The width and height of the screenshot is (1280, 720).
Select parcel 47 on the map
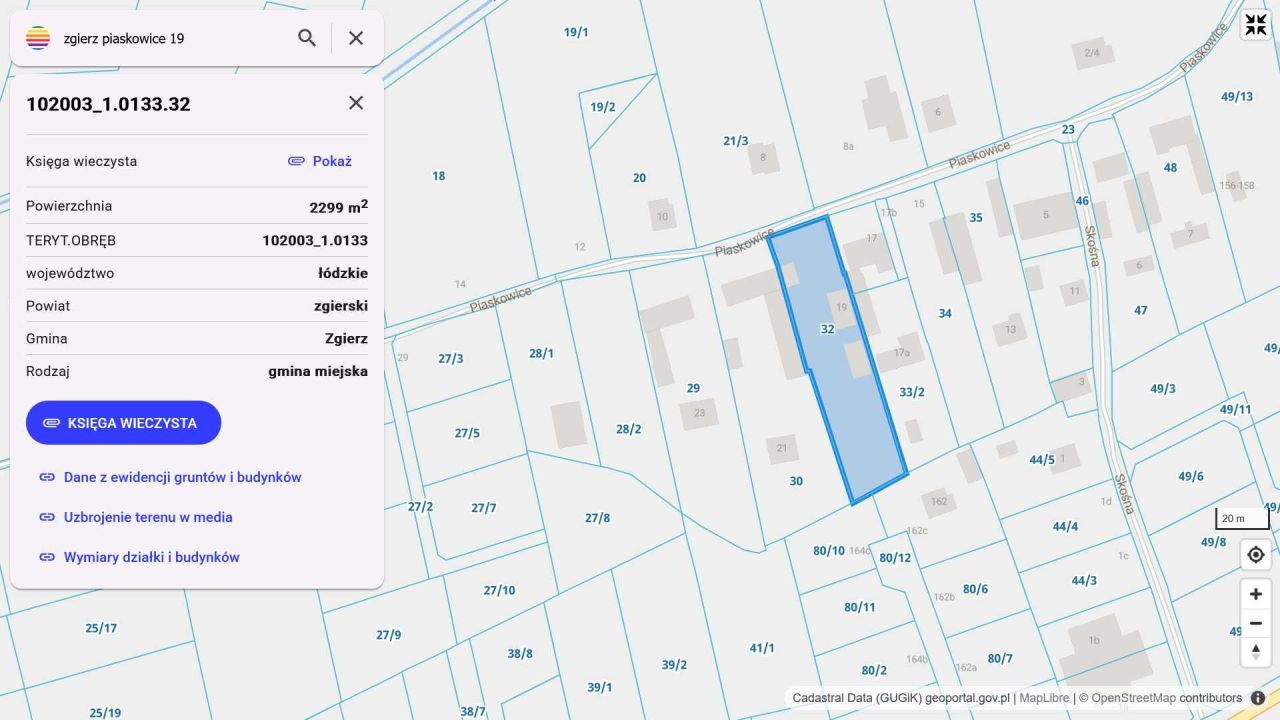[1141, 310]
